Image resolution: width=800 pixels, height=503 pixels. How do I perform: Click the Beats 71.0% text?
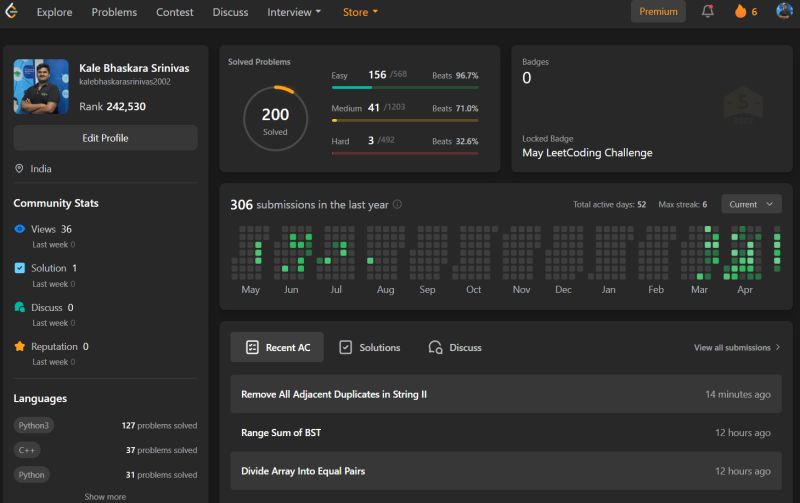pyautogui.click(x=455, y=108)
